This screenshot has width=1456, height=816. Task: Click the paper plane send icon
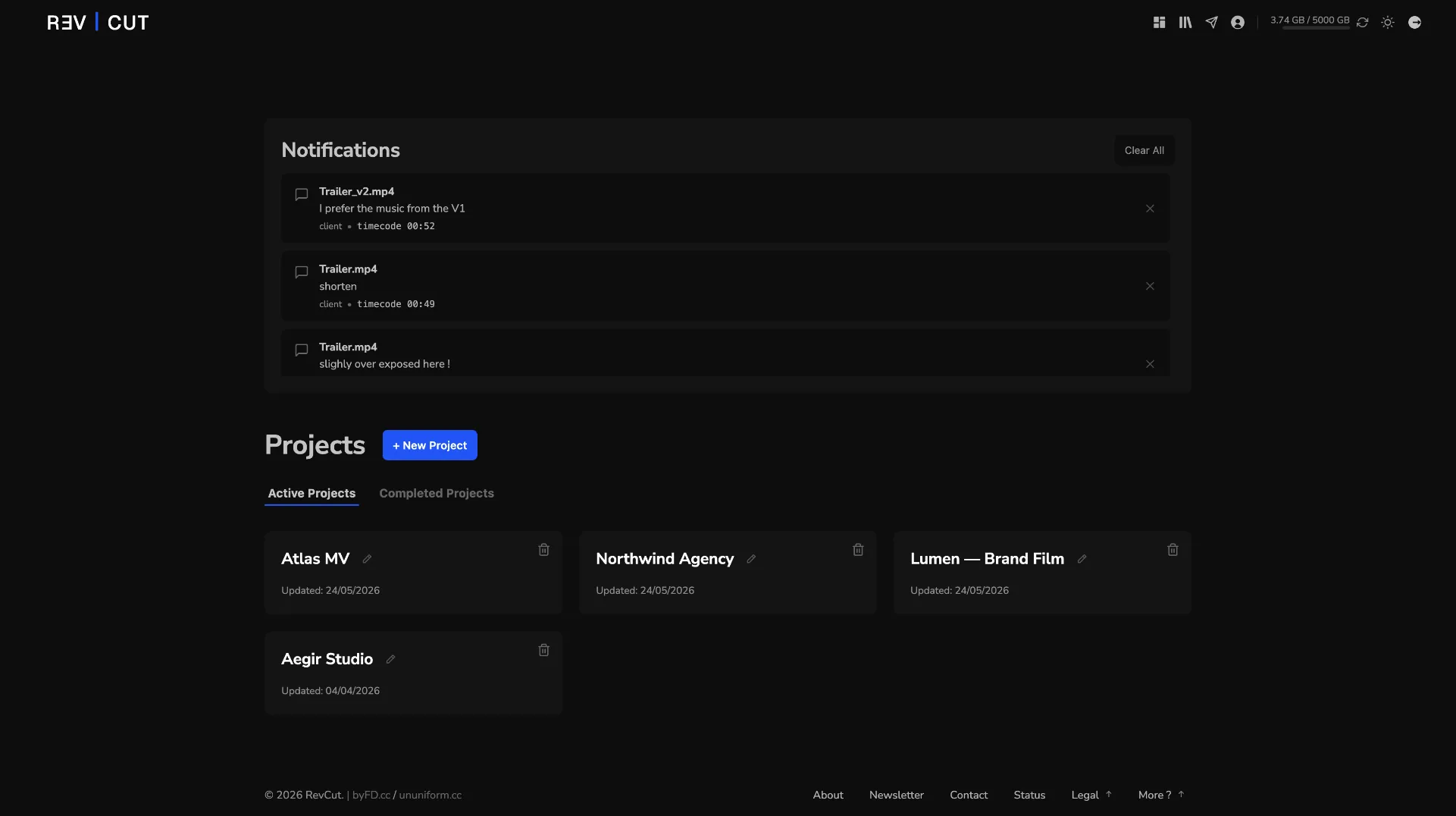coord(1211,23)
